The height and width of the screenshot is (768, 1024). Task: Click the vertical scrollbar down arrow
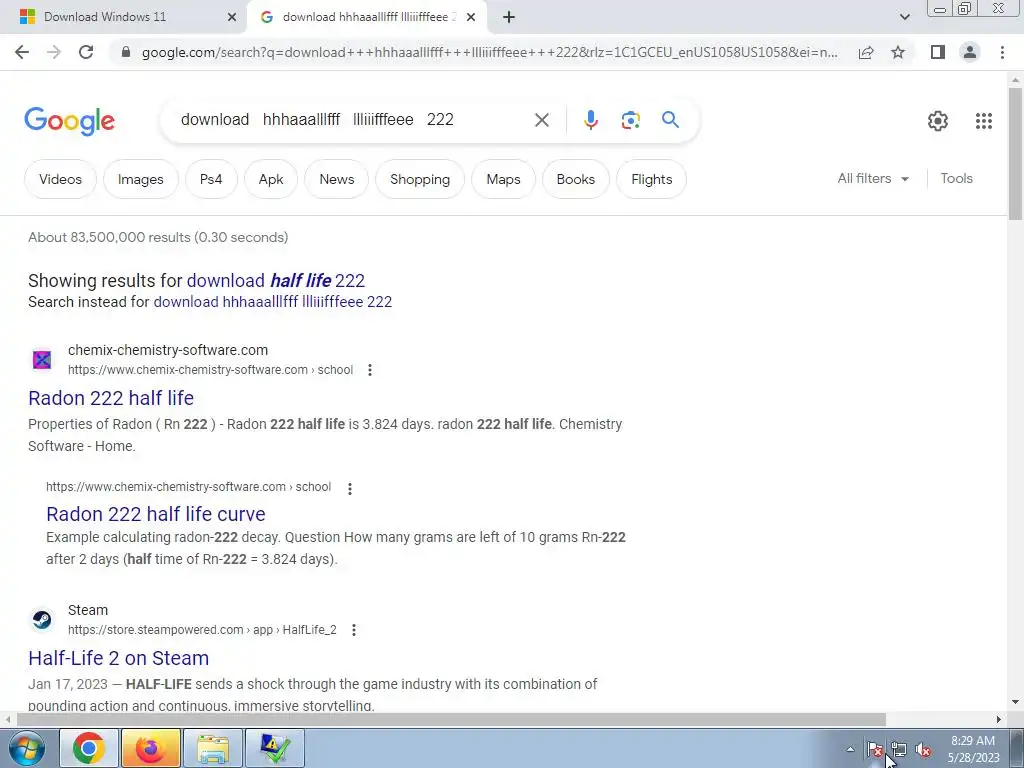[x=1015, y=702]
